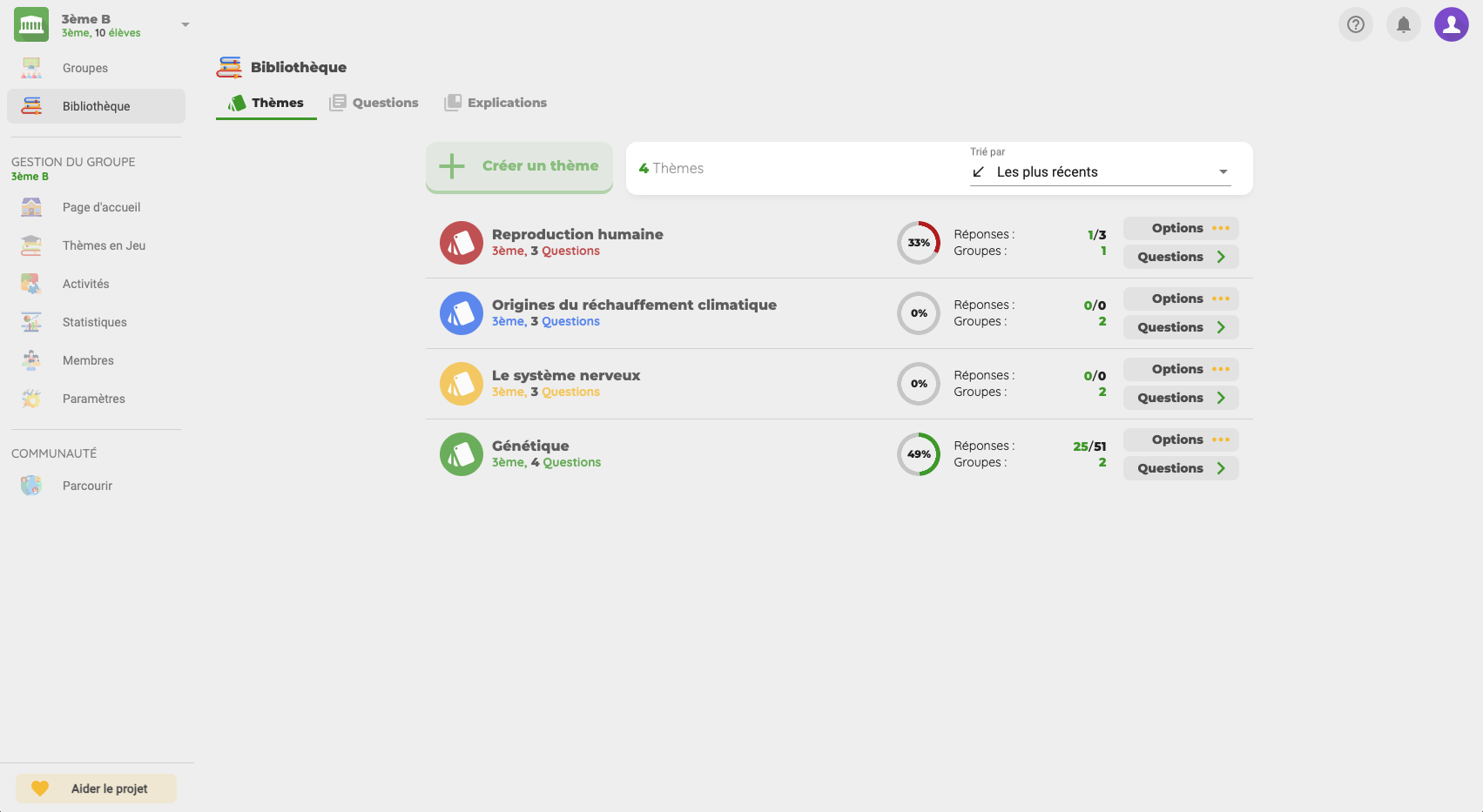The width and height of the screenshot is (1483, 812).
Task: Open Options for Reproduction humaine
Action: pos(1180,228)
